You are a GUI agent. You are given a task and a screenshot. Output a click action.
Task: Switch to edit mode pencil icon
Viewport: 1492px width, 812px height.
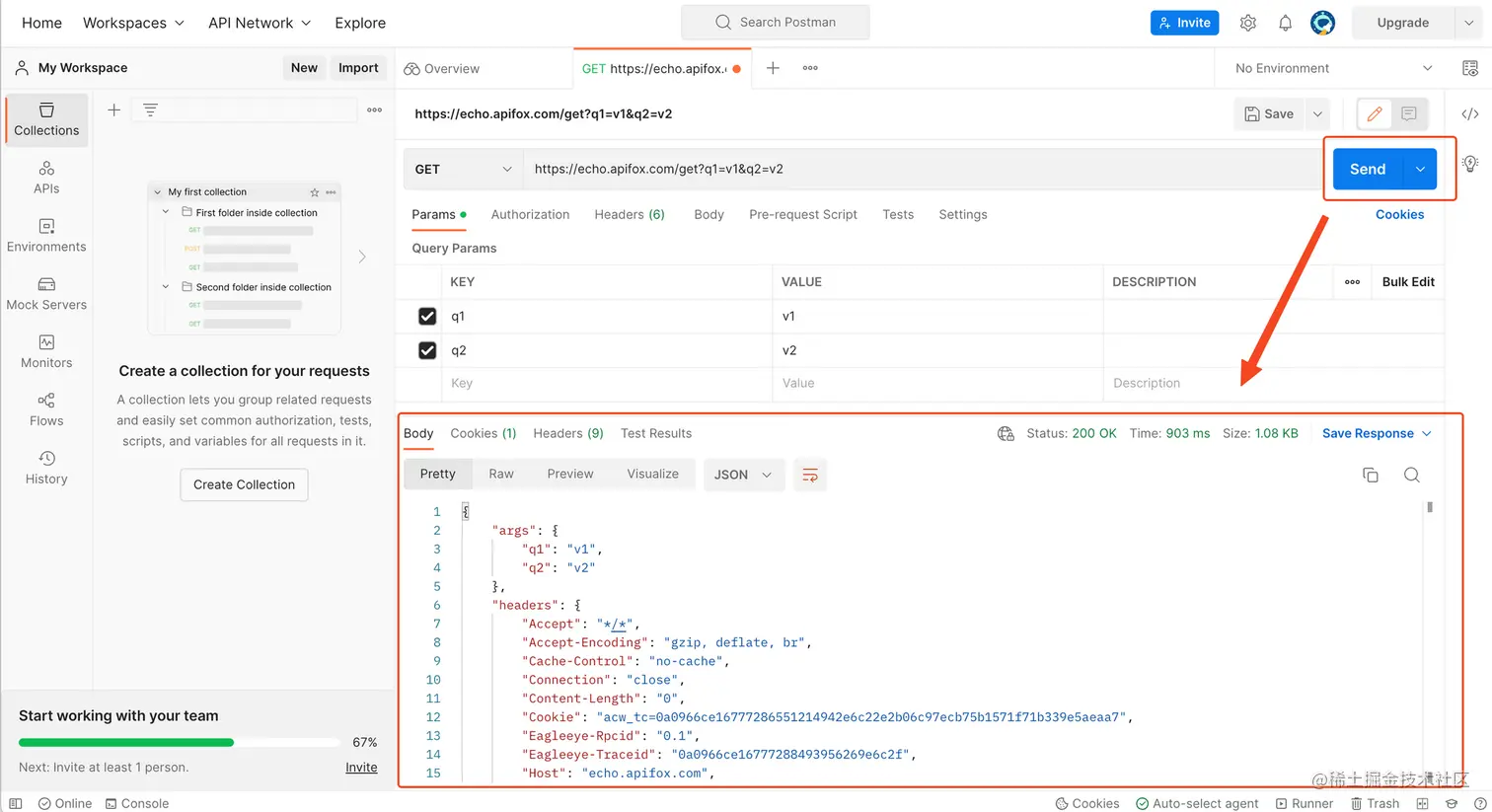(x=1375, y=113)
